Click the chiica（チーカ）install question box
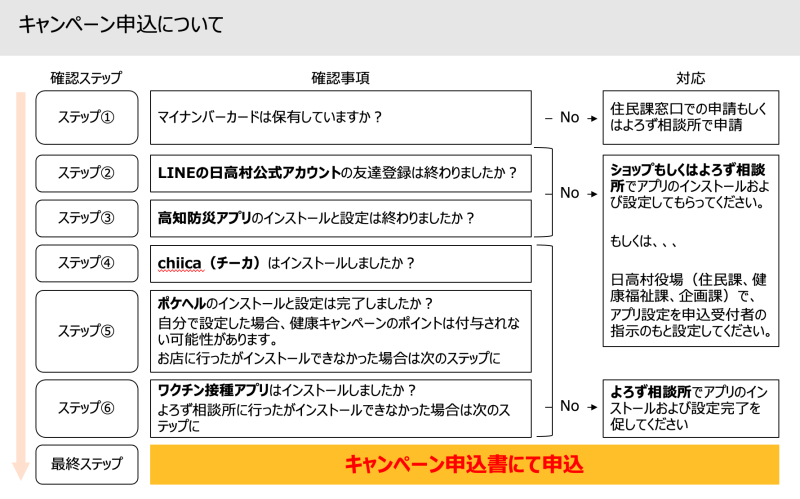This screenshot has height=499, width=800. coord(339,263)
